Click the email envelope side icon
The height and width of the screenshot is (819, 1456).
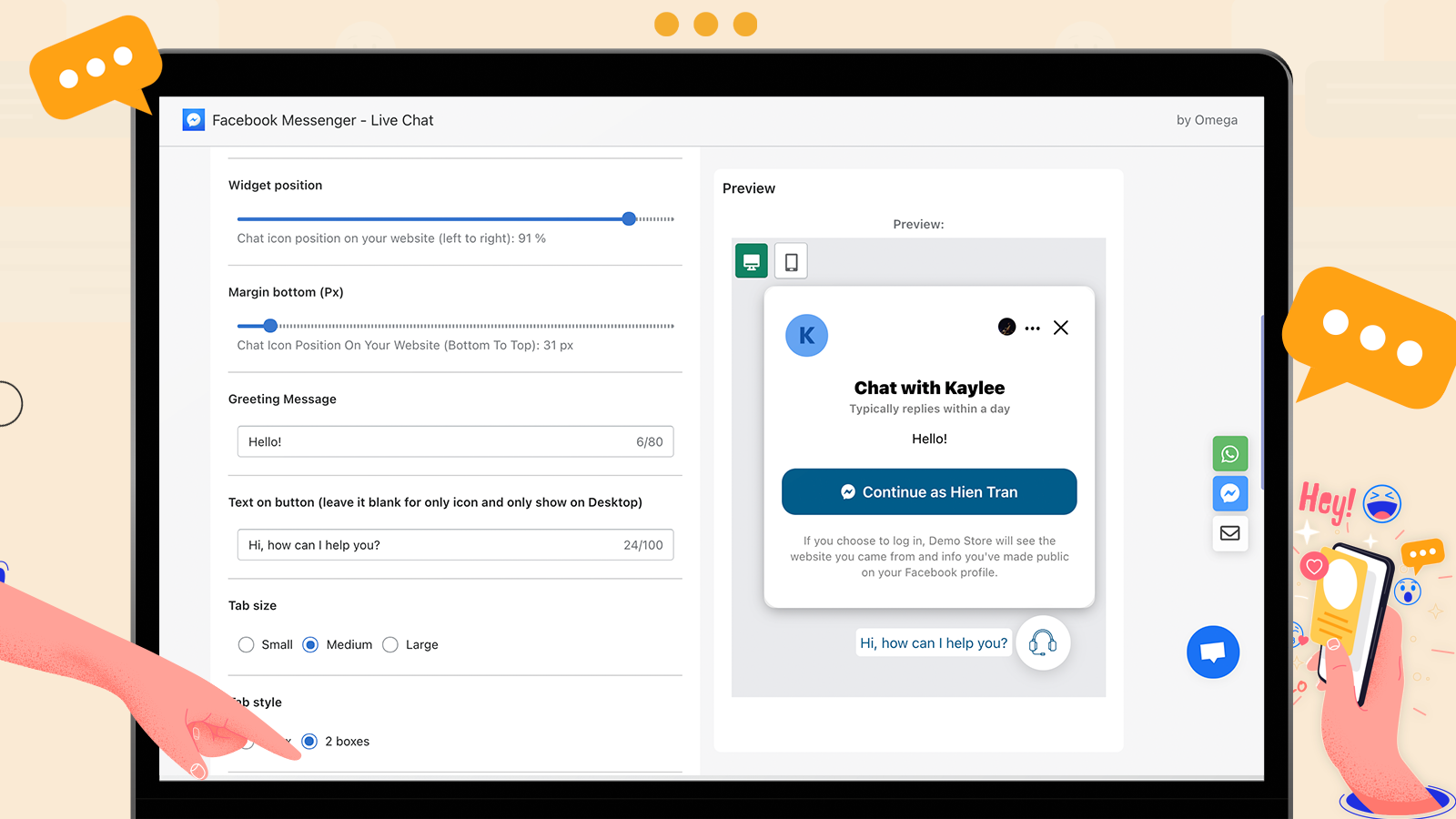pos(1230,533)
